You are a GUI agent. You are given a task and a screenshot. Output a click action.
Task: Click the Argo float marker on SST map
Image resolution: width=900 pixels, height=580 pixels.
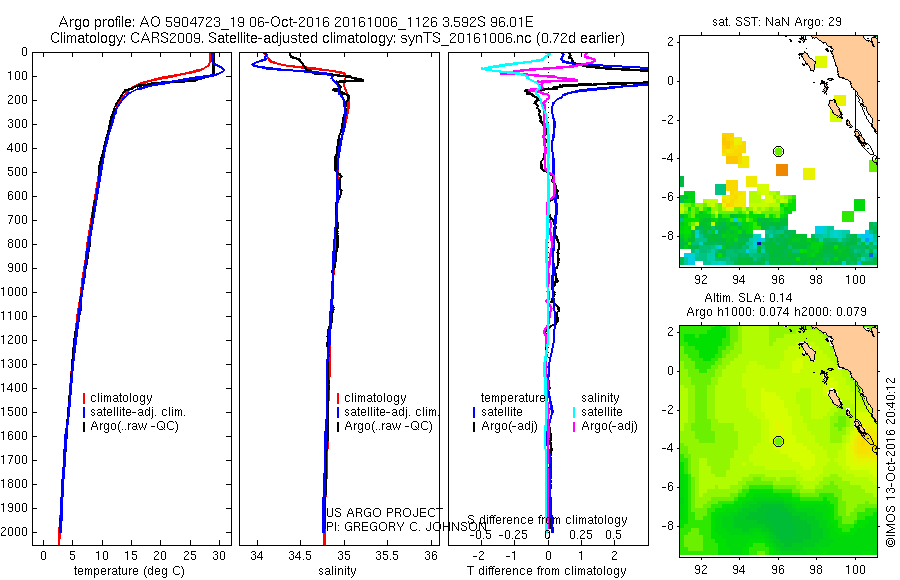[x=778, y=152]
